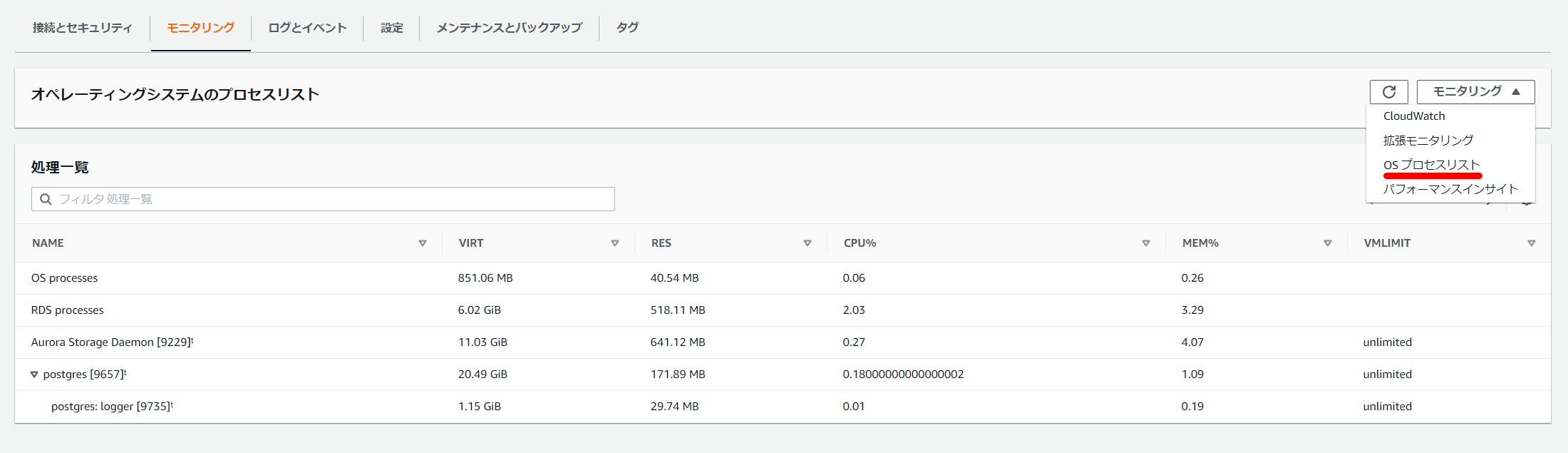Image resolution: width=1568 pixels, height=453 pixels.
Task: Close the モニタリング dropdown menu
Action: pyautogui.click(x=1475, y=92)
